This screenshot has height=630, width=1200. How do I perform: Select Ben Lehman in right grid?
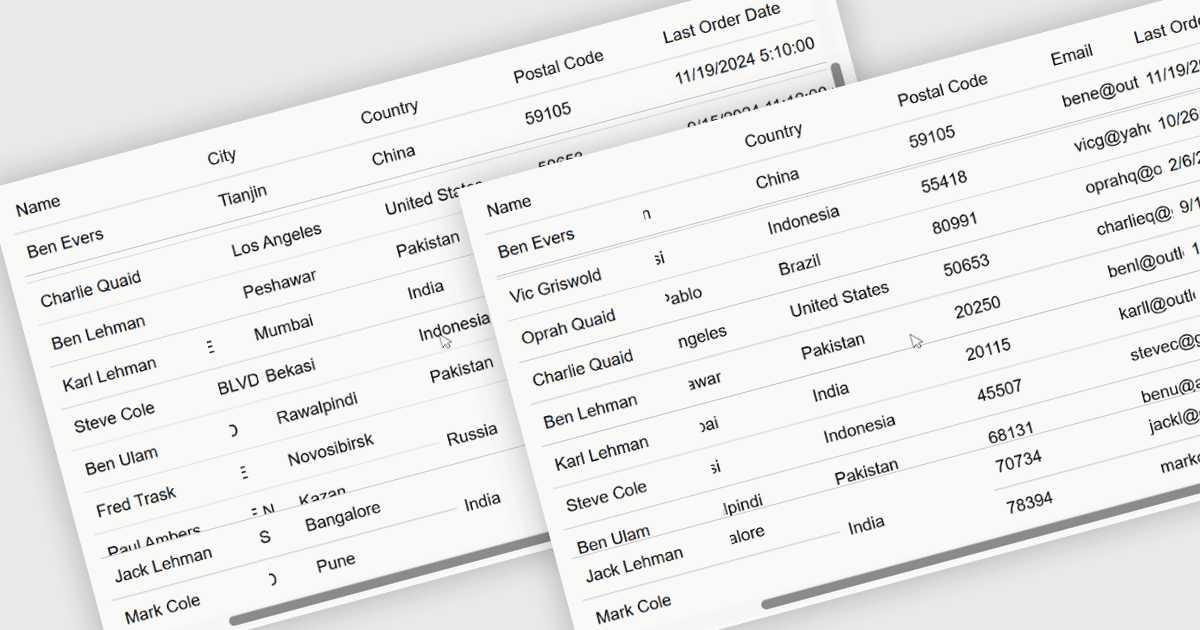pos(590,413)
